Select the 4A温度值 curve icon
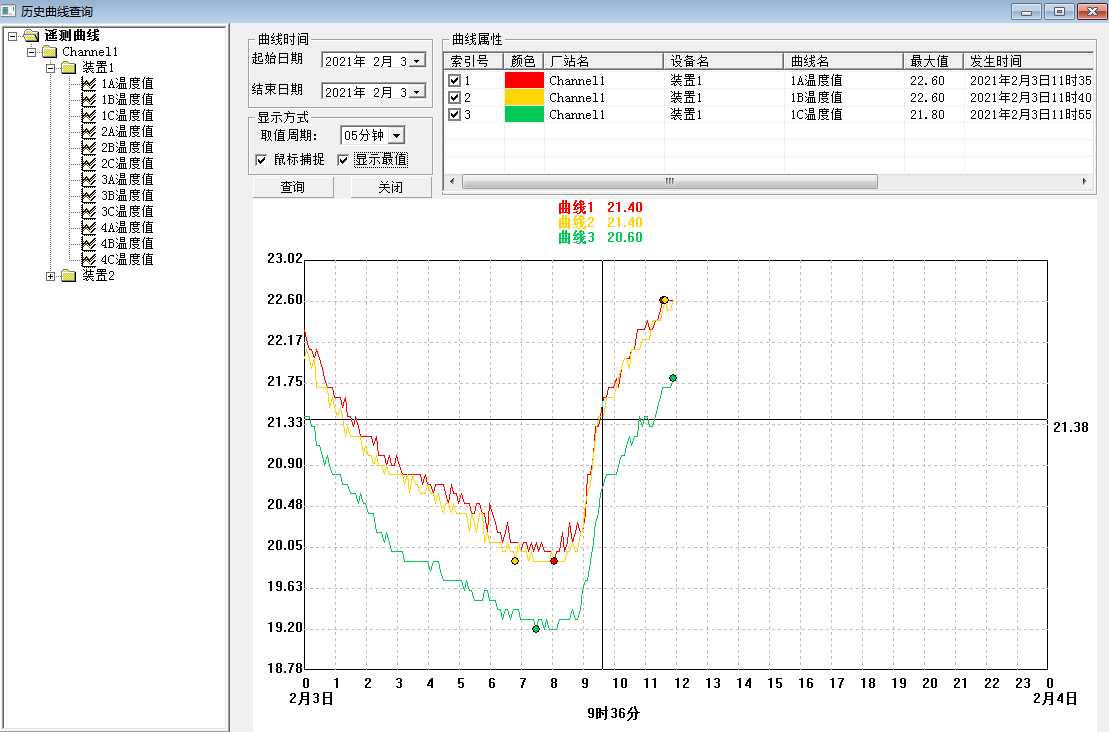The image size is (1109, 732). coord(88,228)
